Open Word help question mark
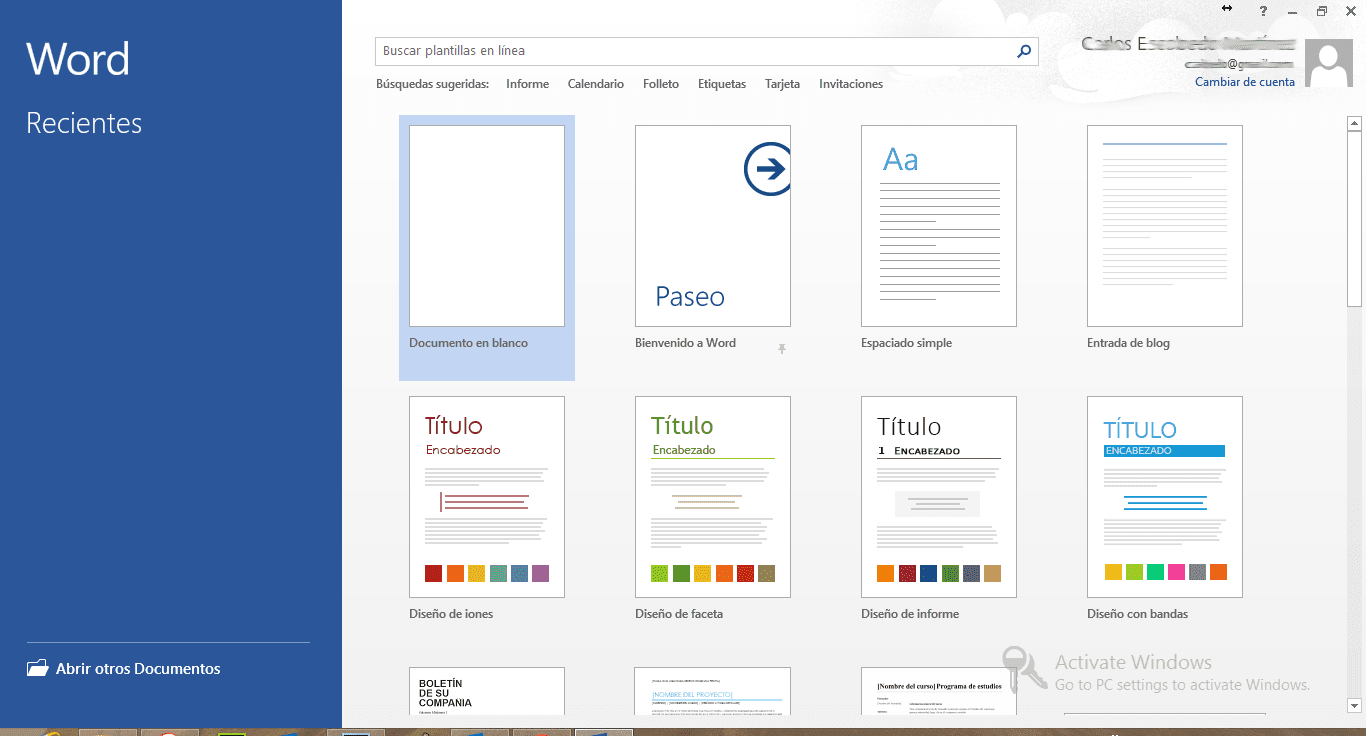Image resolution: width=1366 pixels, height=736 pixels. 1263,10
